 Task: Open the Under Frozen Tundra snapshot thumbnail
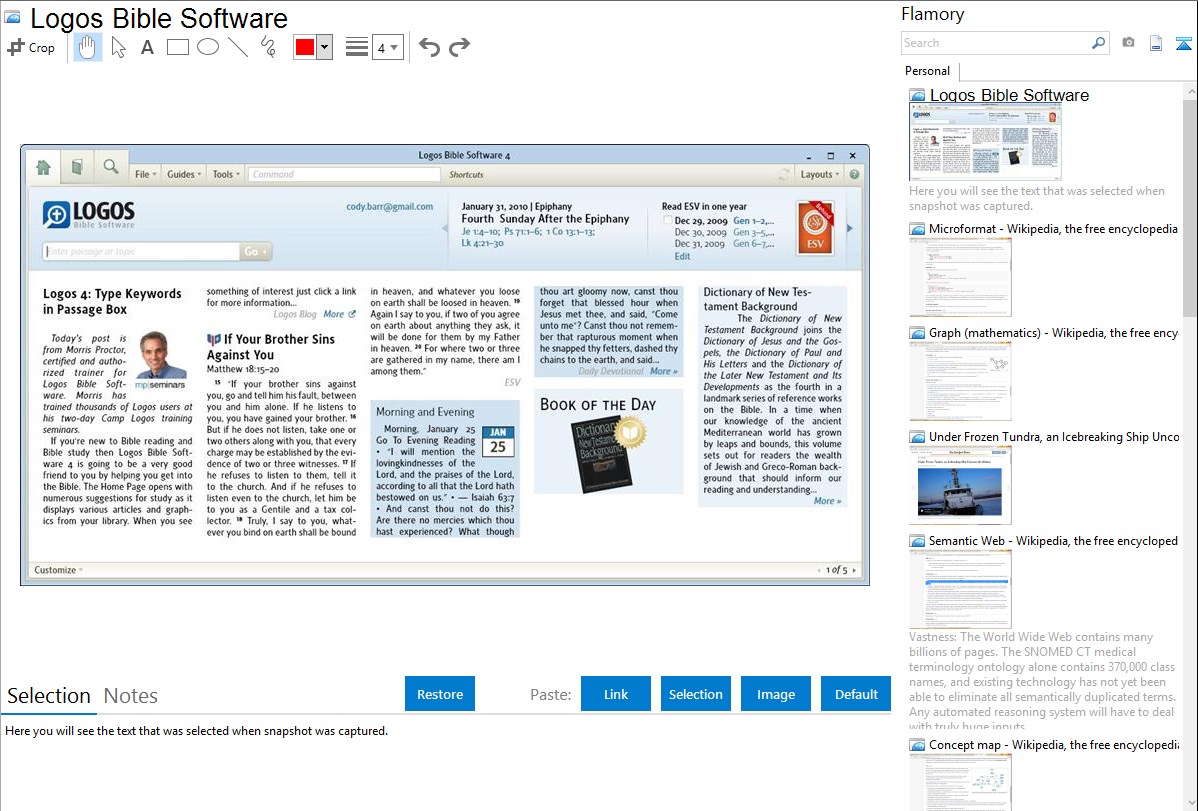tap(960, 485)
